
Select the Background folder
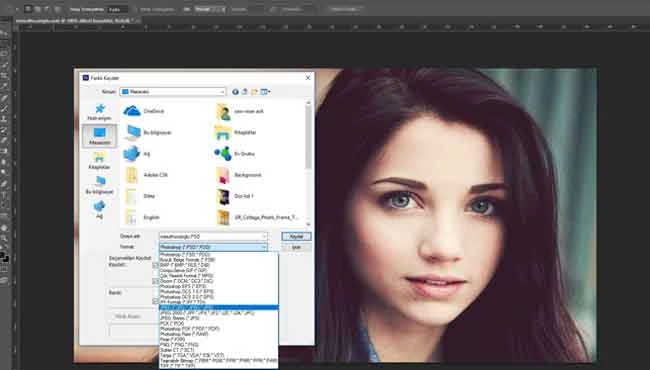coord(239,175)
